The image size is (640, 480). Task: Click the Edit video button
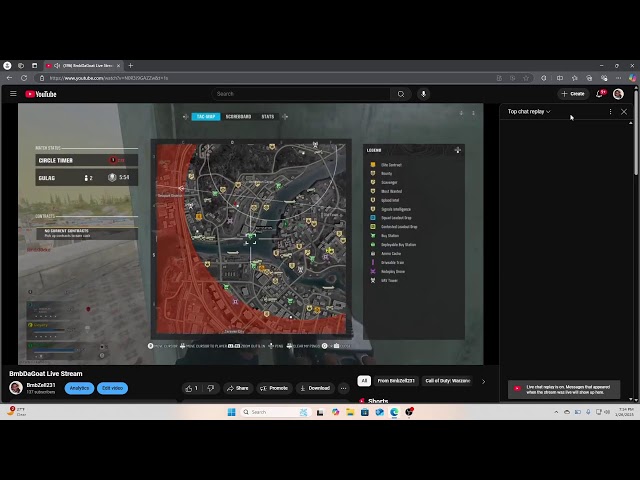pos(112,388)
